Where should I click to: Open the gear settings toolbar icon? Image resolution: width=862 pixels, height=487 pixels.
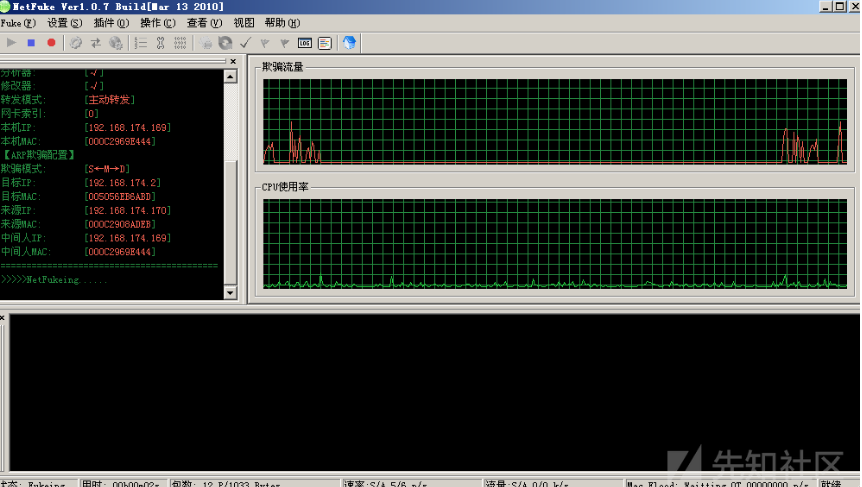coord(76,43)
